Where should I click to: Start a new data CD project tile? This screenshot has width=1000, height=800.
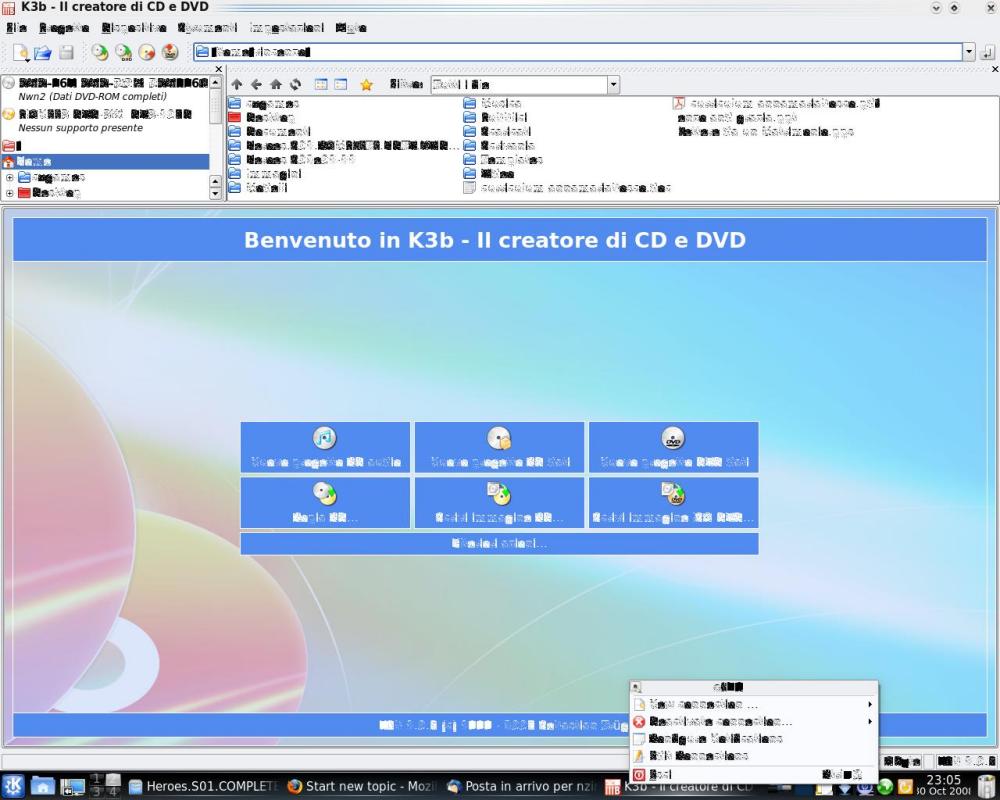[x=499, y=447]
